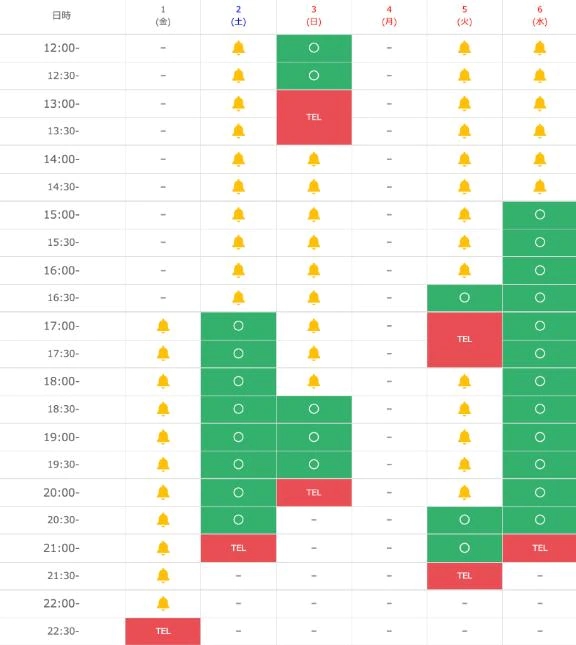Click the TEL cell Saturday at 21:00
Viewport: 576px width, 645px height.
pos(238,548)
